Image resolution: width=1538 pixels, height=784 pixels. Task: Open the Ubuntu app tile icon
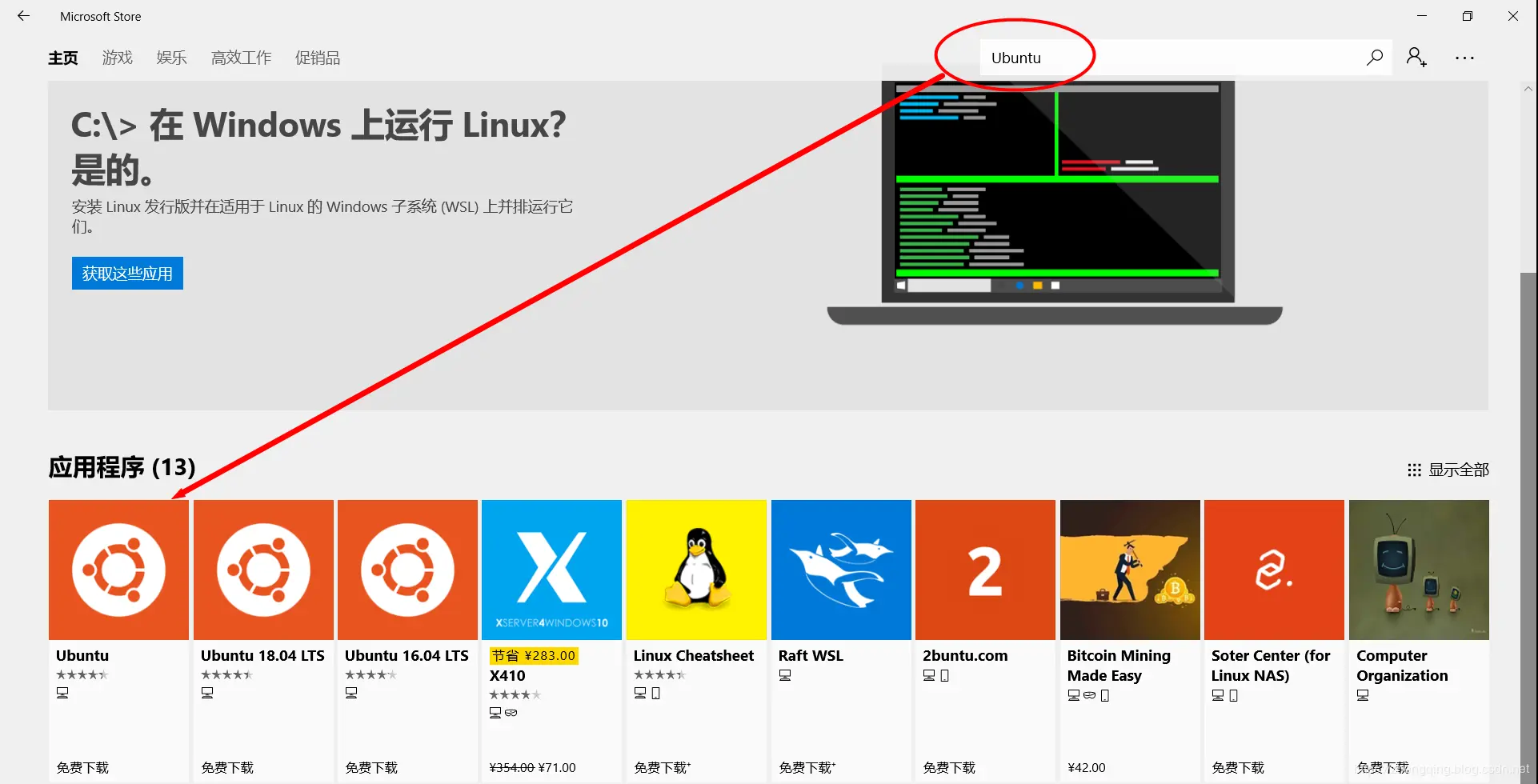(118, 570)
